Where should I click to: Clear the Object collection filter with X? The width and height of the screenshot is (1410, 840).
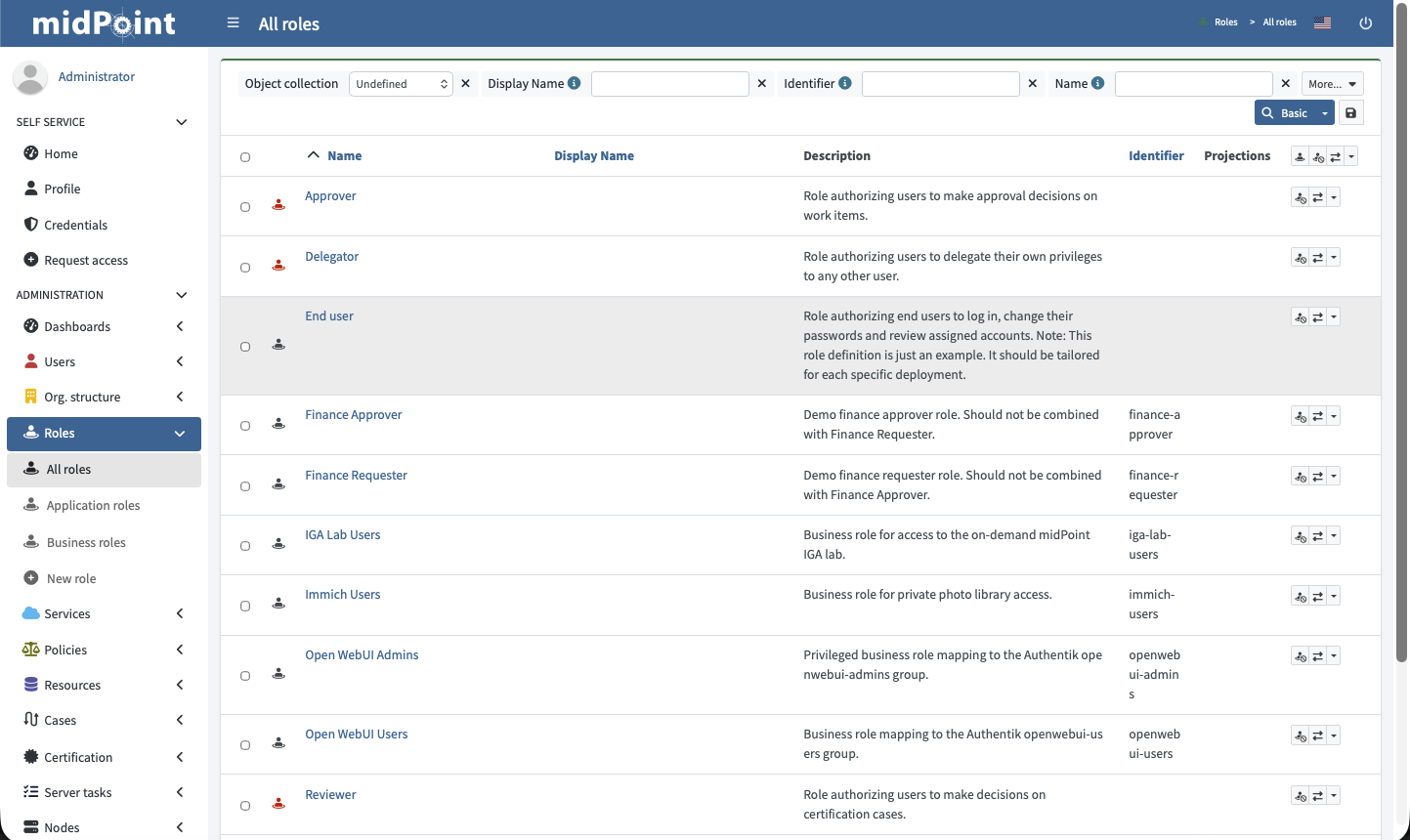pos(466,84)
